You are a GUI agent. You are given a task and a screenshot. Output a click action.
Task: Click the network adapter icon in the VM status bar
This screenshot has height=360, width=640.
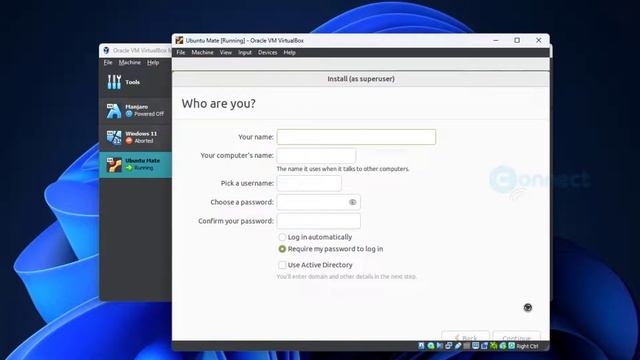coord(448,346)
